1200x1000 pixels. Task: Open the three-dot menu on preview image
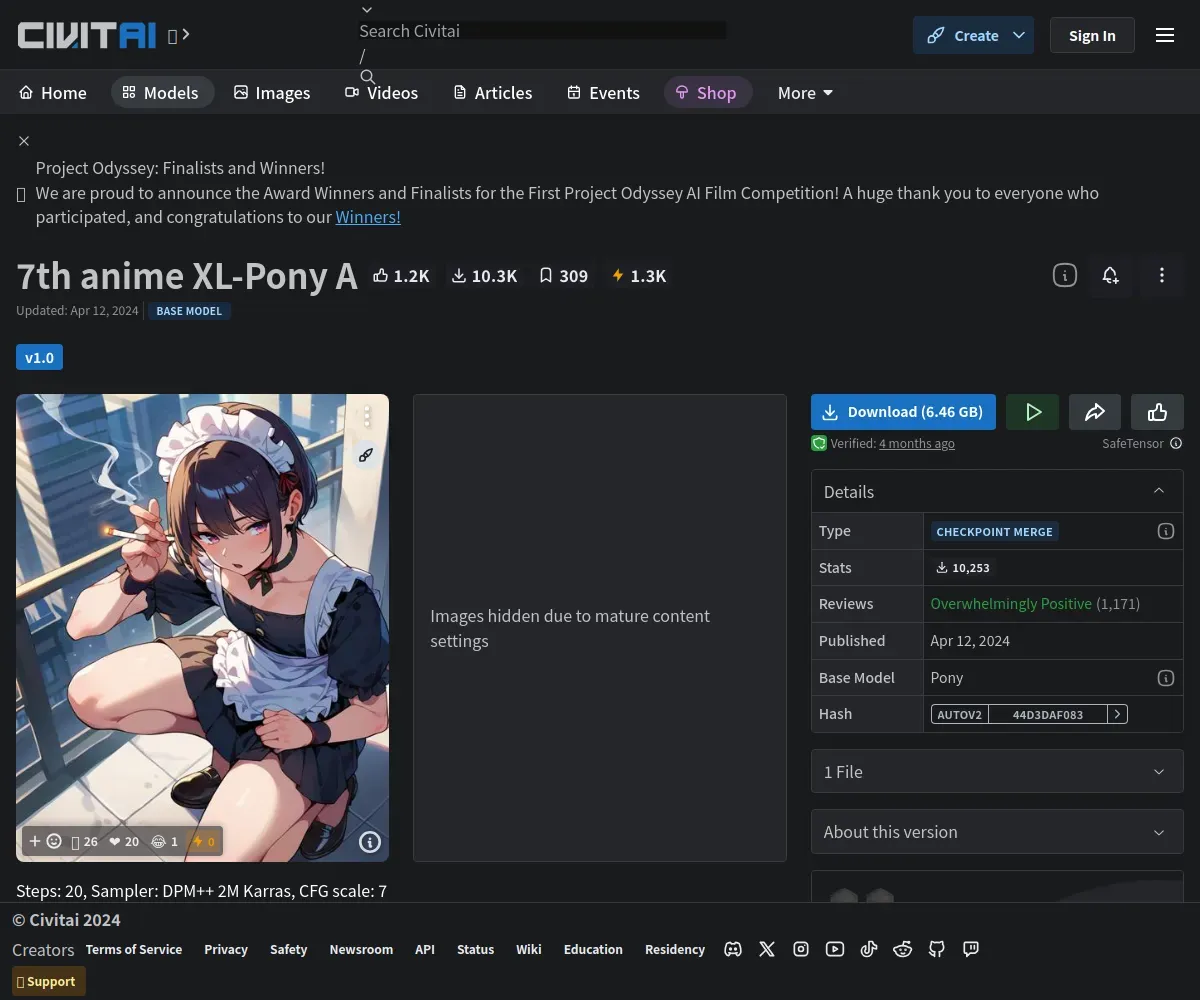coord(367,416)
